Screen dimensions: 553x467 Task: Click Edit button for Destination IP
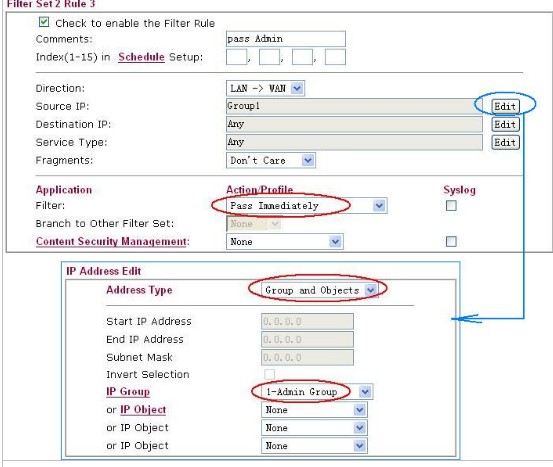point(505,124)
